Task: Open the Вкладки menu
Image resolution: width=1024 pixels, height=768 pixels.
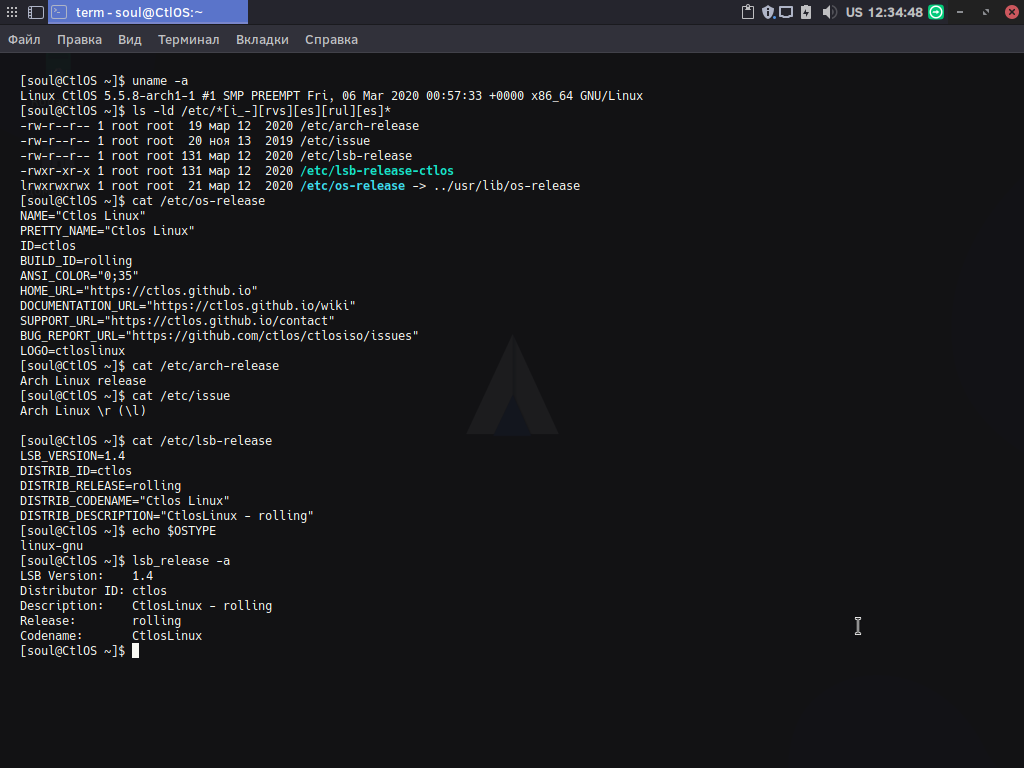Action: (x=262, y=40)
